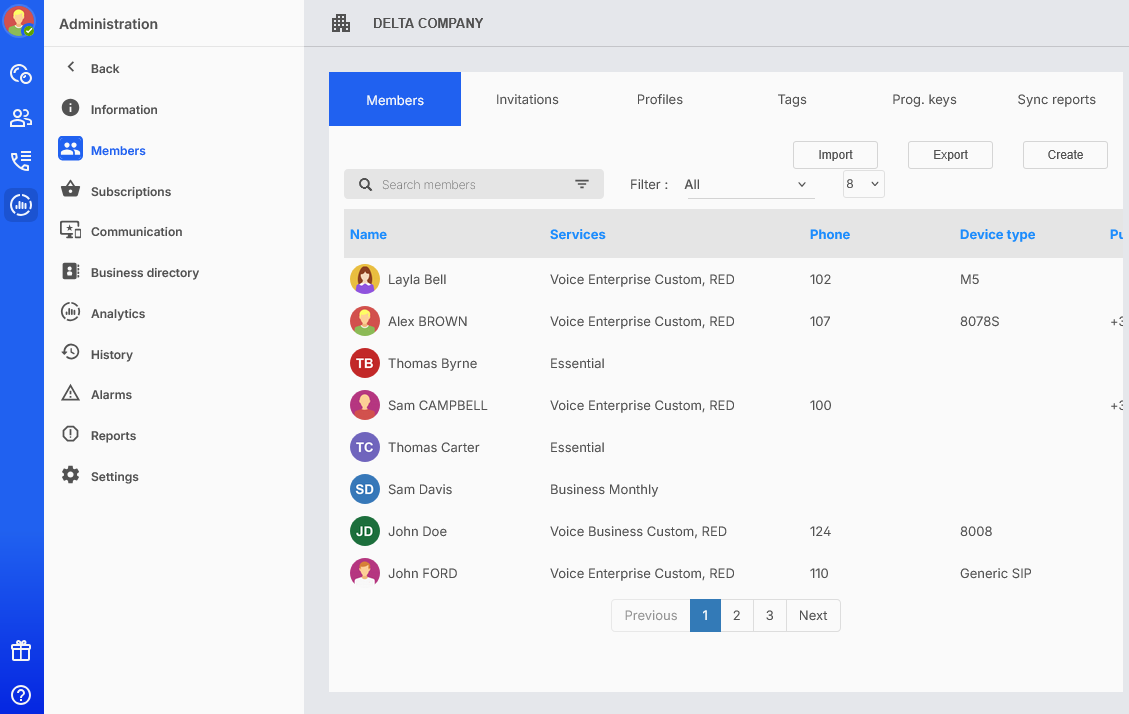Viewport: 1129px width, 714px height.
Task: Open the Sync reports tab
Action: (x=1056, y=99)
